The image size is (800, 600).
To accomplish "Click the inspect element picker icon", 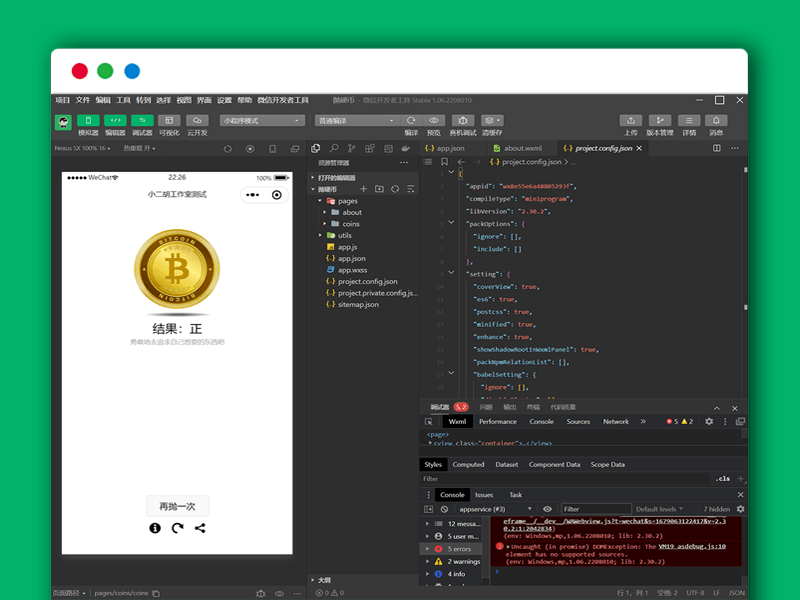I will (429, 421).
